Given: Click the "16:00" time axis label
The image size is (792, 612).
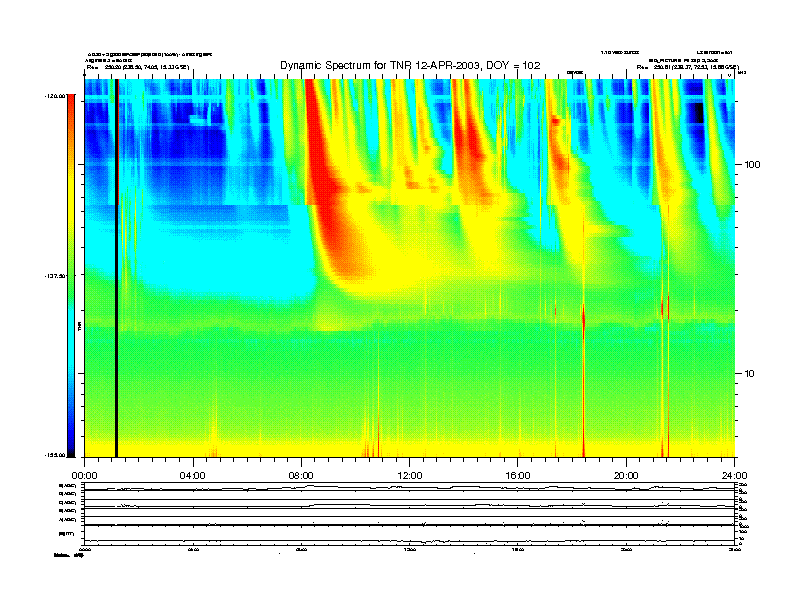Looking at the screenshot, I should (x=518, y=476).
